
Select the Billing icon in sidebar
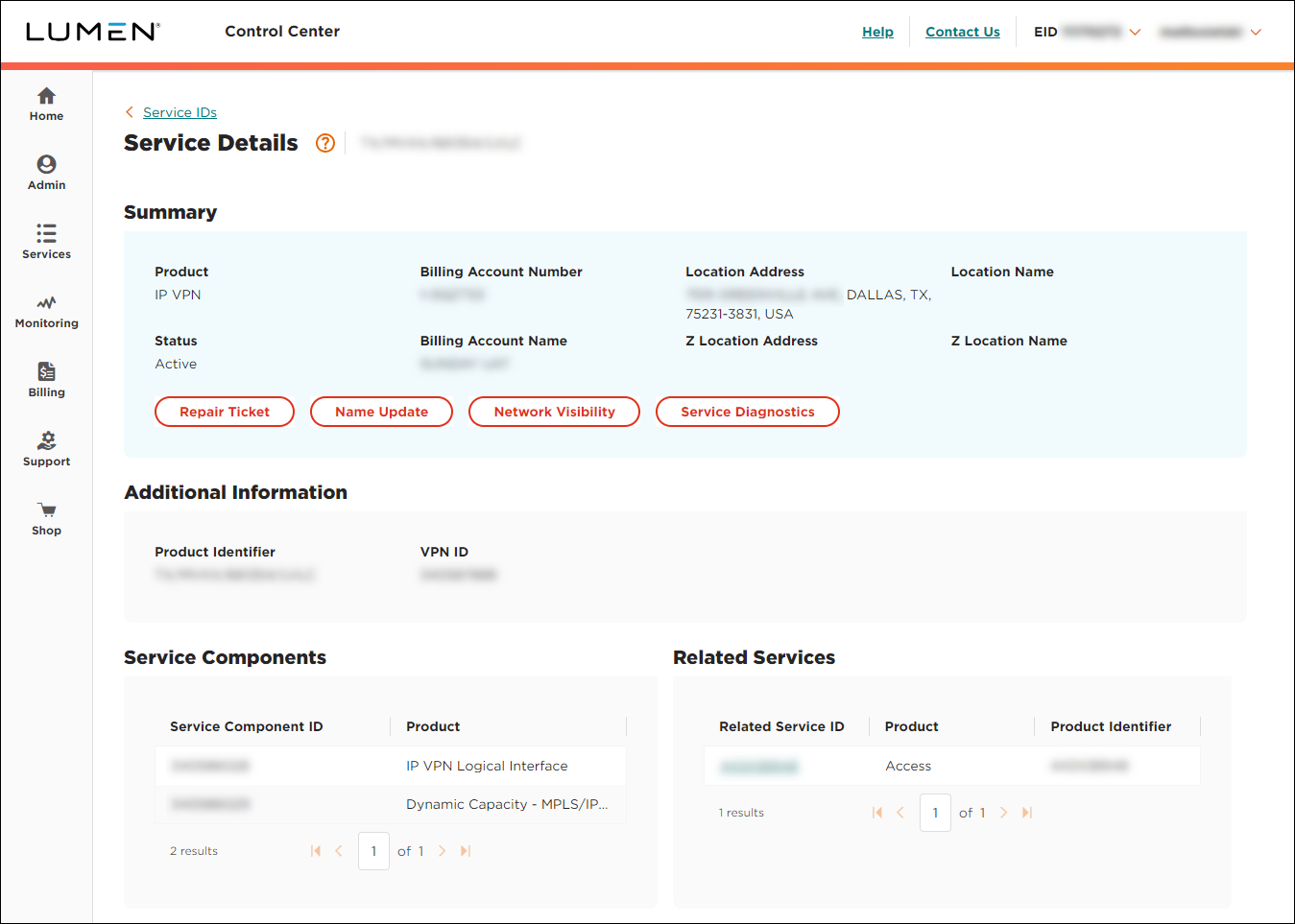pos(46,378)
